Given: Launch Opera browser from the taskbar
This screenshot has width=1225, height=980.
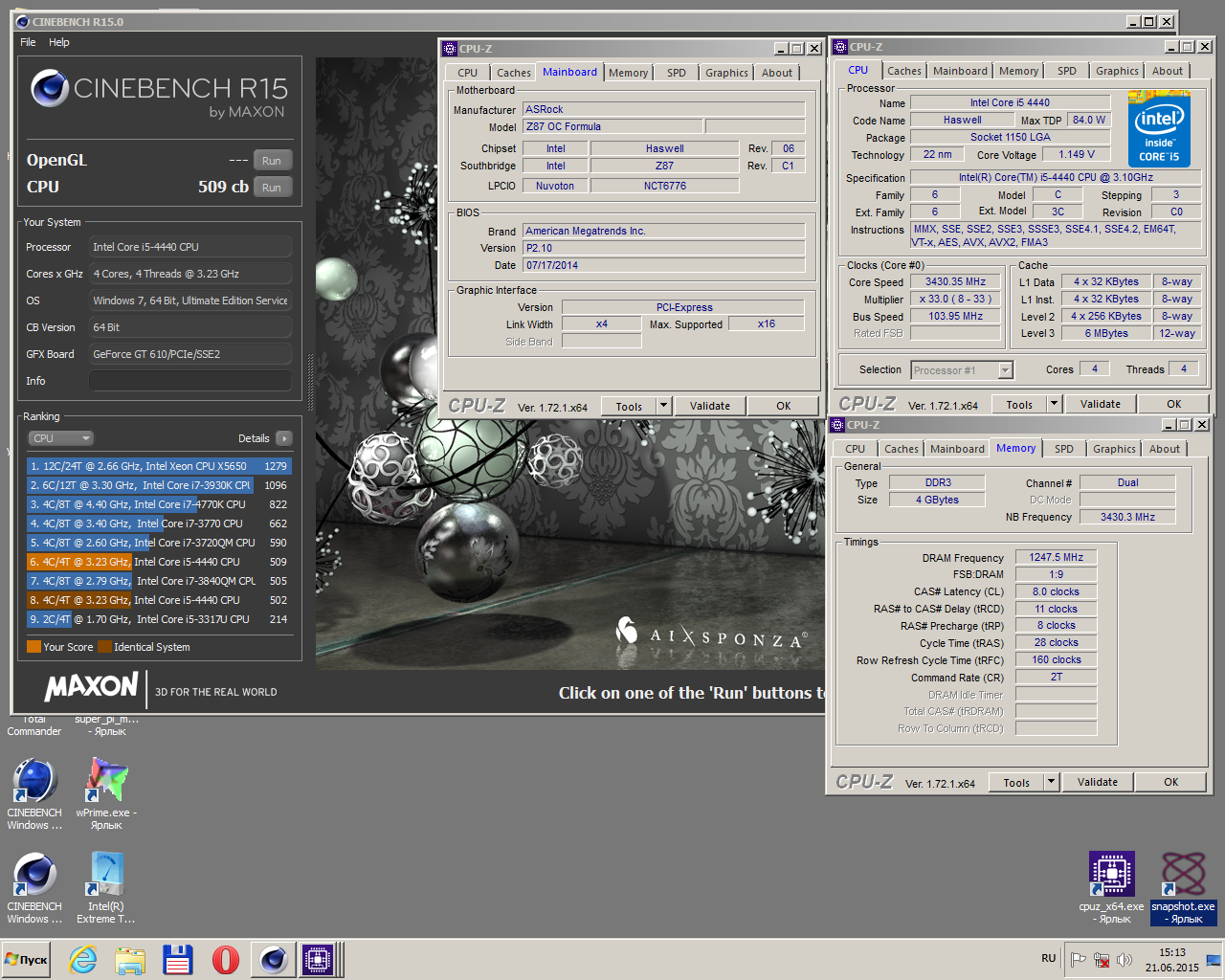Looking at the screenshot, I should tap(226, 960).
